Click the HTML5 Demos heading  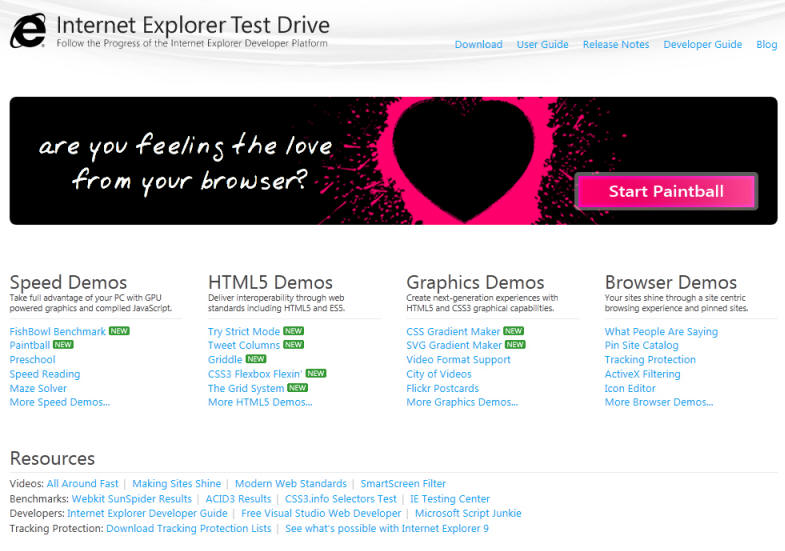(x=270, y=282)
